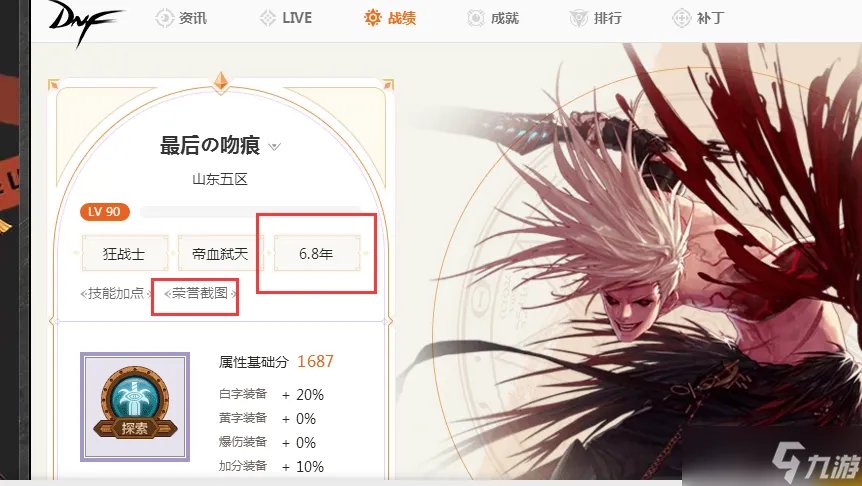Click the 狂战士 class tag
Image resolution: width=862 pixels, height=486 pixels.
(124, 253)
